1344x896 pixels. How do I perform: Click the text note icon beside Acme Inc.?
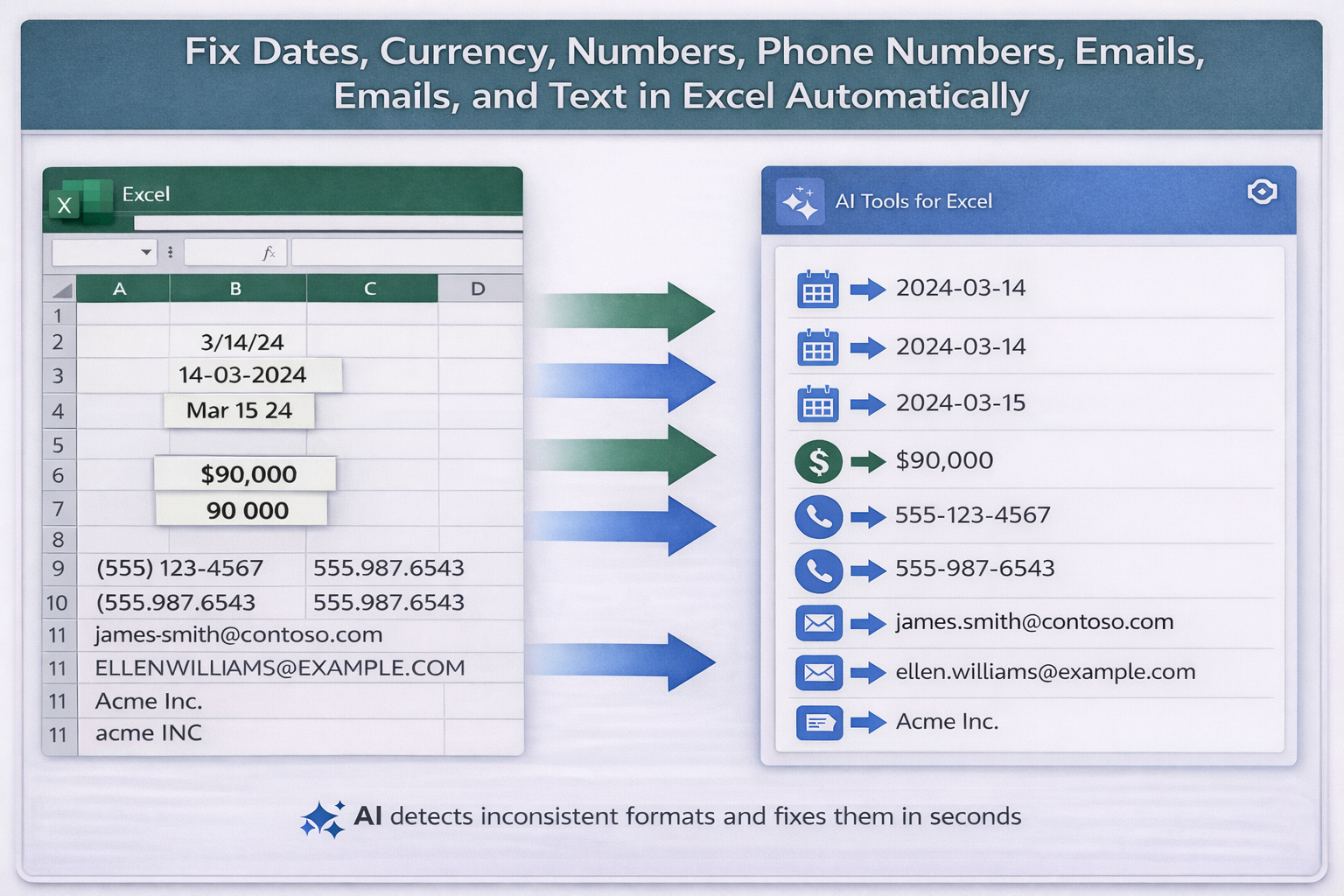click(x=817, y=722)
